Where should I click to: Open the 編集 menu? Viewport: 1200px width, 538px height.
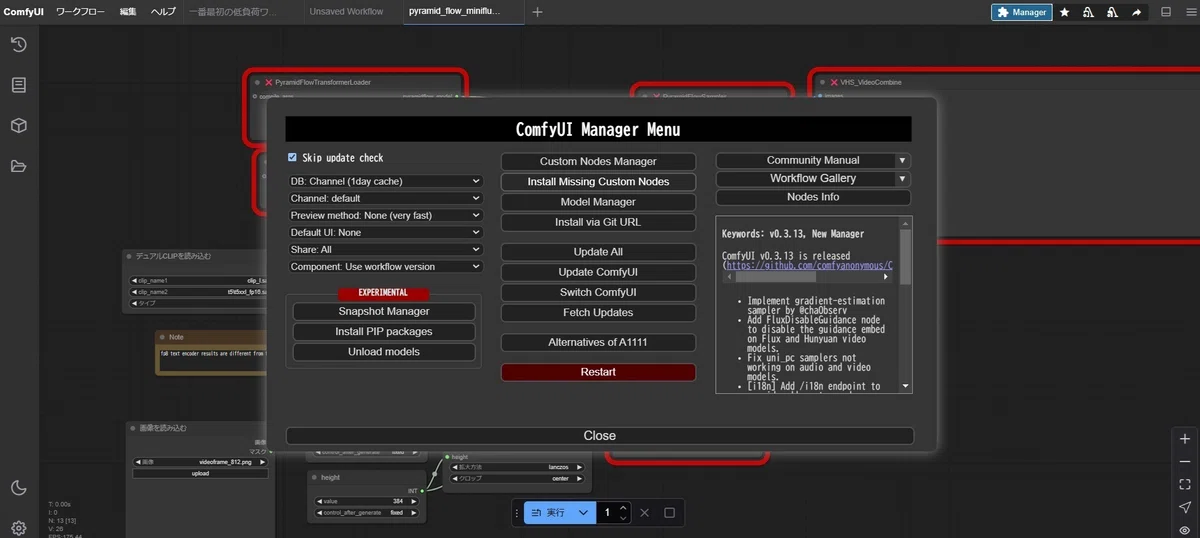128,12
